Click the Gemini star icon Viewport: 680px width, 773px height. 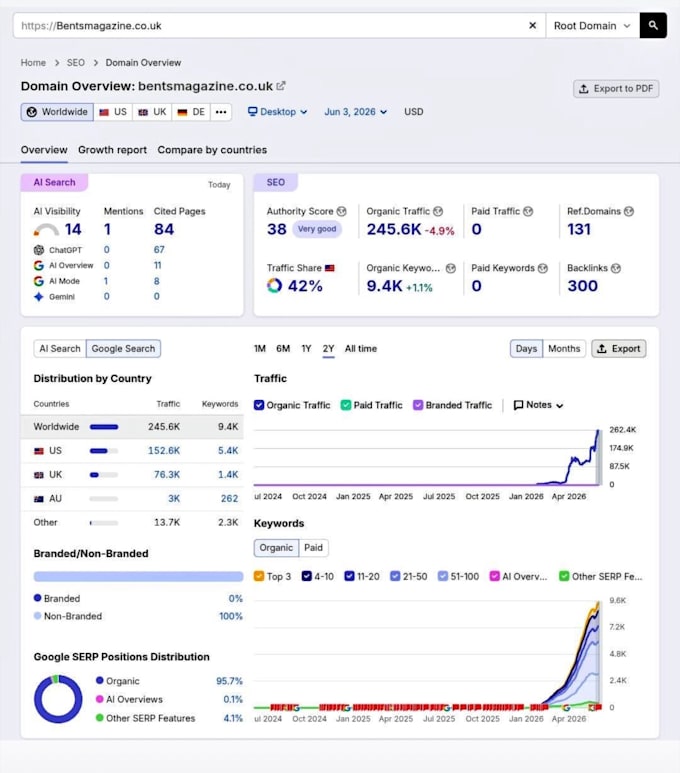[x=39, y=297]
